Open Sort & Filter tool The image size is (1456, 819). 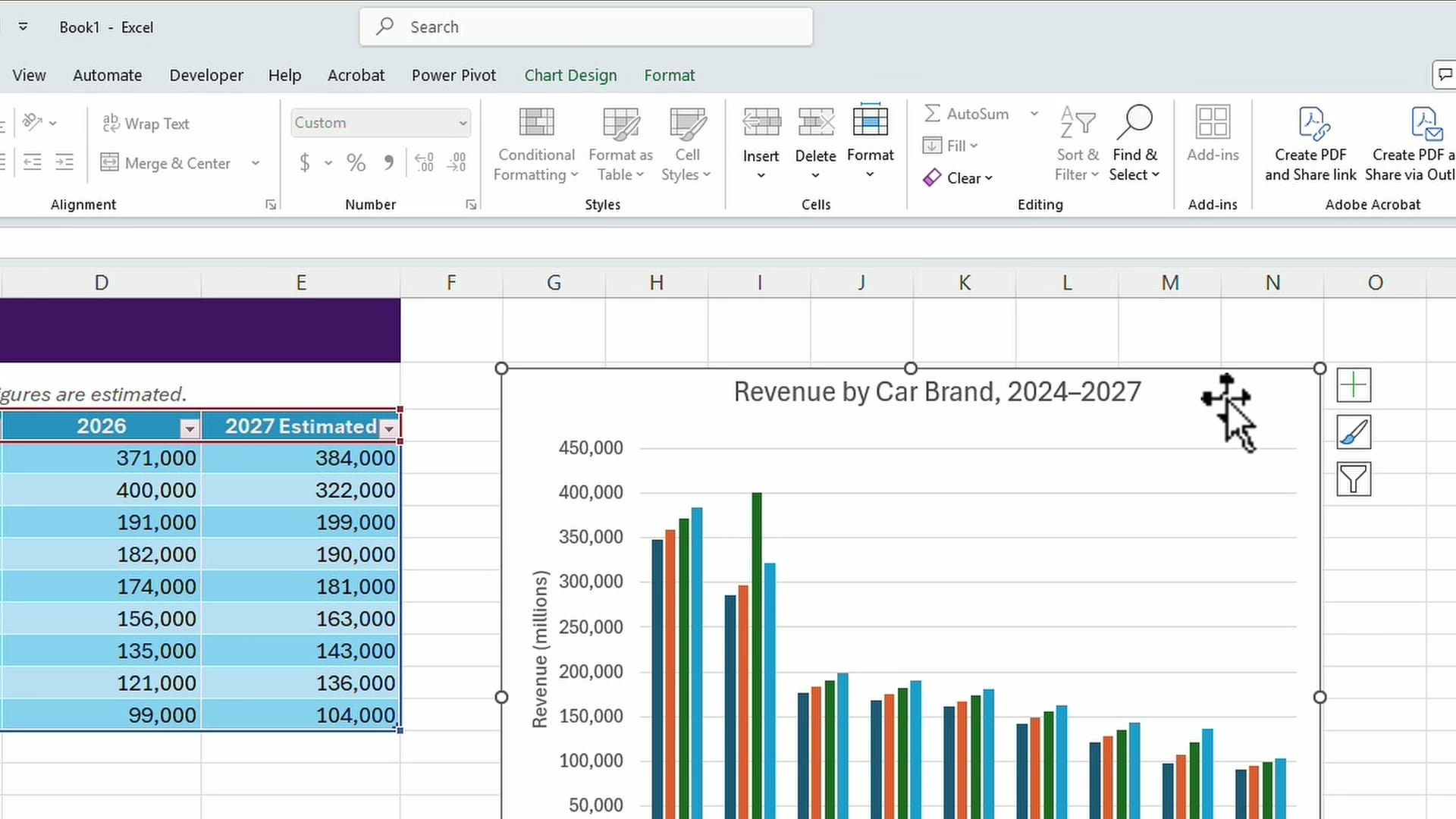(x=1078, y=144)
